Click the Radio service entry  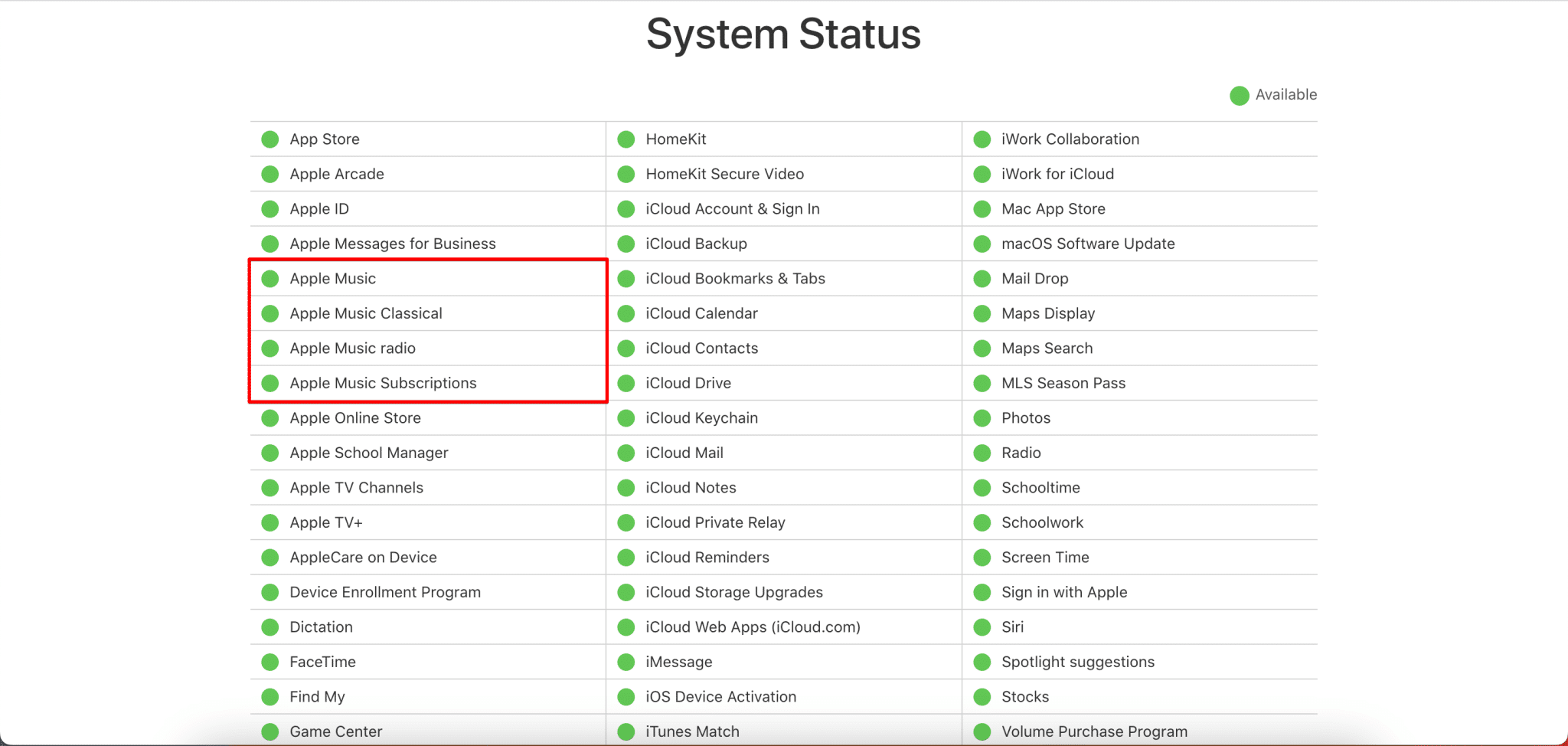1140,453
